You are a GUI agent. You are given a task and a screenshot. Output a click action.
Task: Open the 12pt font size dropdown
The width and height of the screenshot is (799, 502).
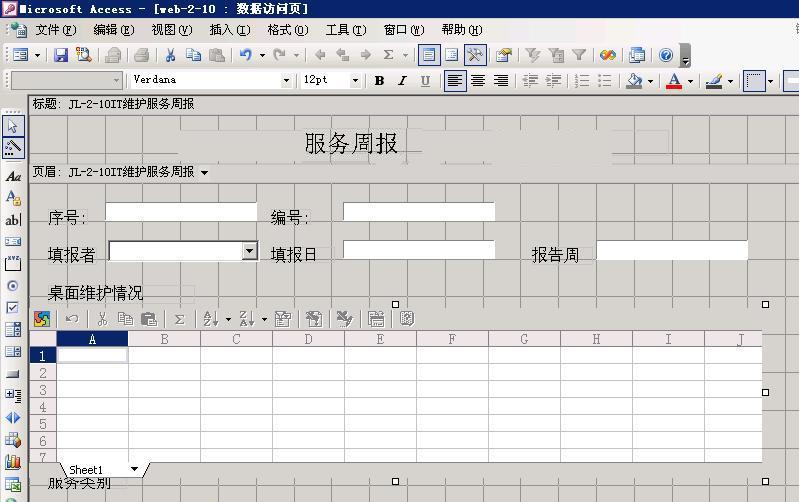pyautogui.click(x=355, y=80)
